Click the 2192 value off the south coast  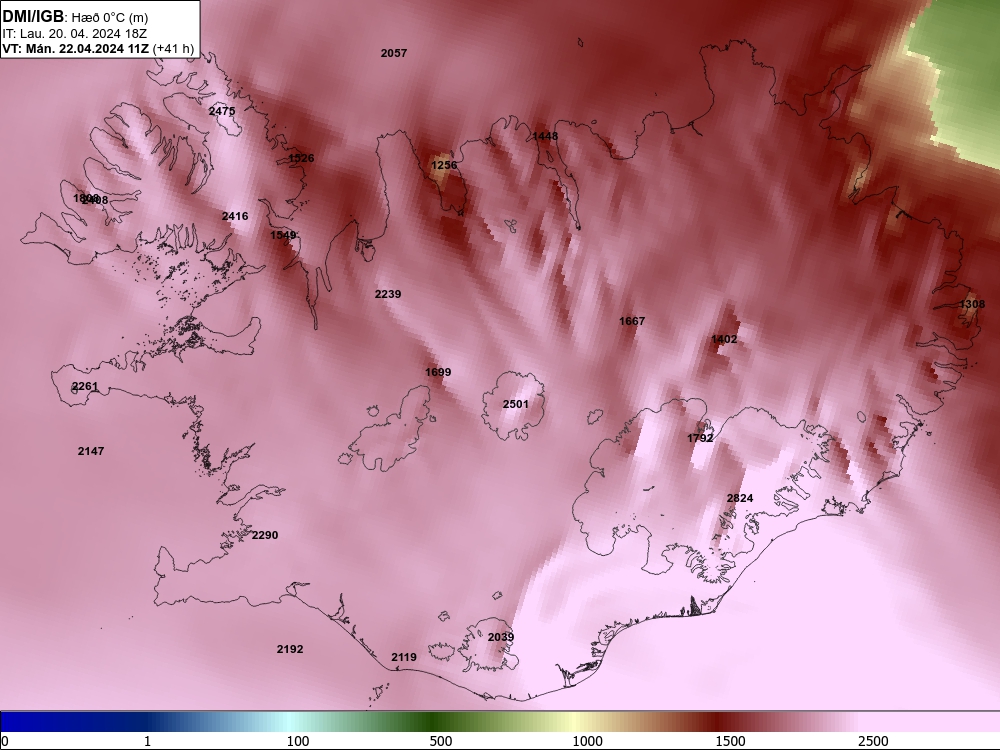tap(290, 649)
